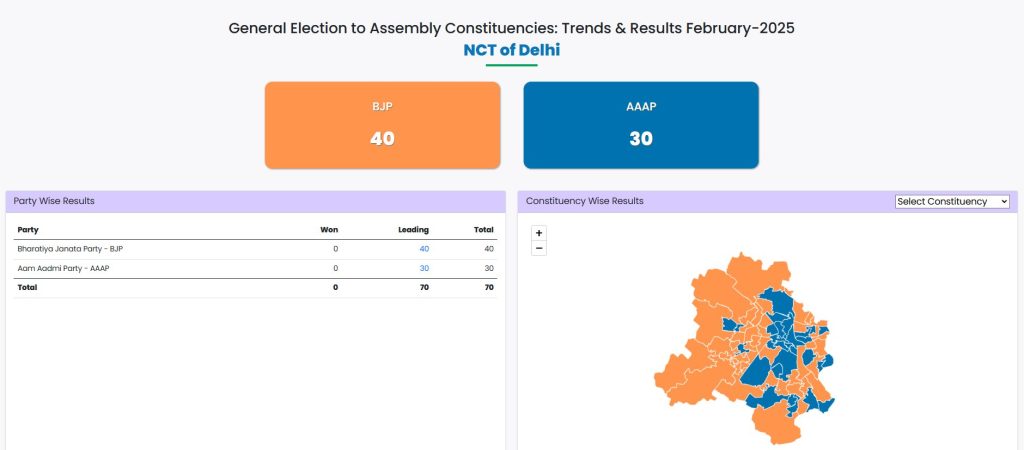Open AAAP's leading count link in table
This screenshot has width=1024, height=450.
coord(424,269)
